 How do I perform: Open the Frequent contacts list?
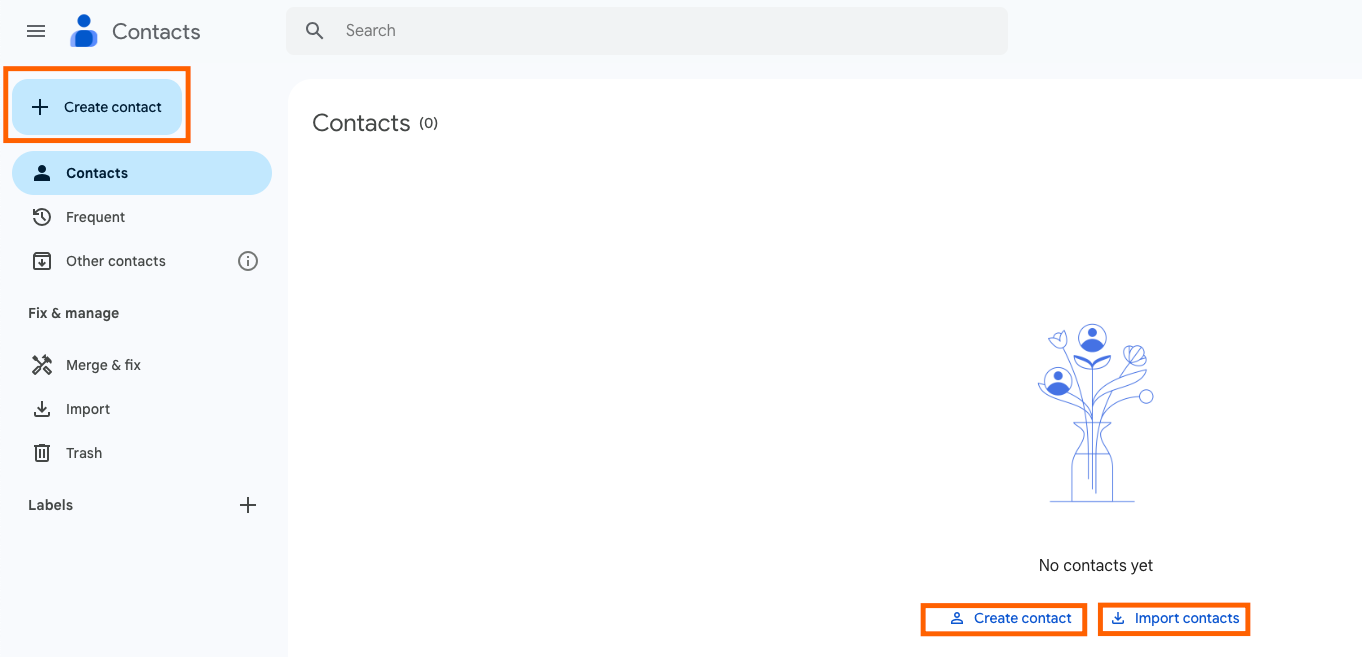pos(142,217)
